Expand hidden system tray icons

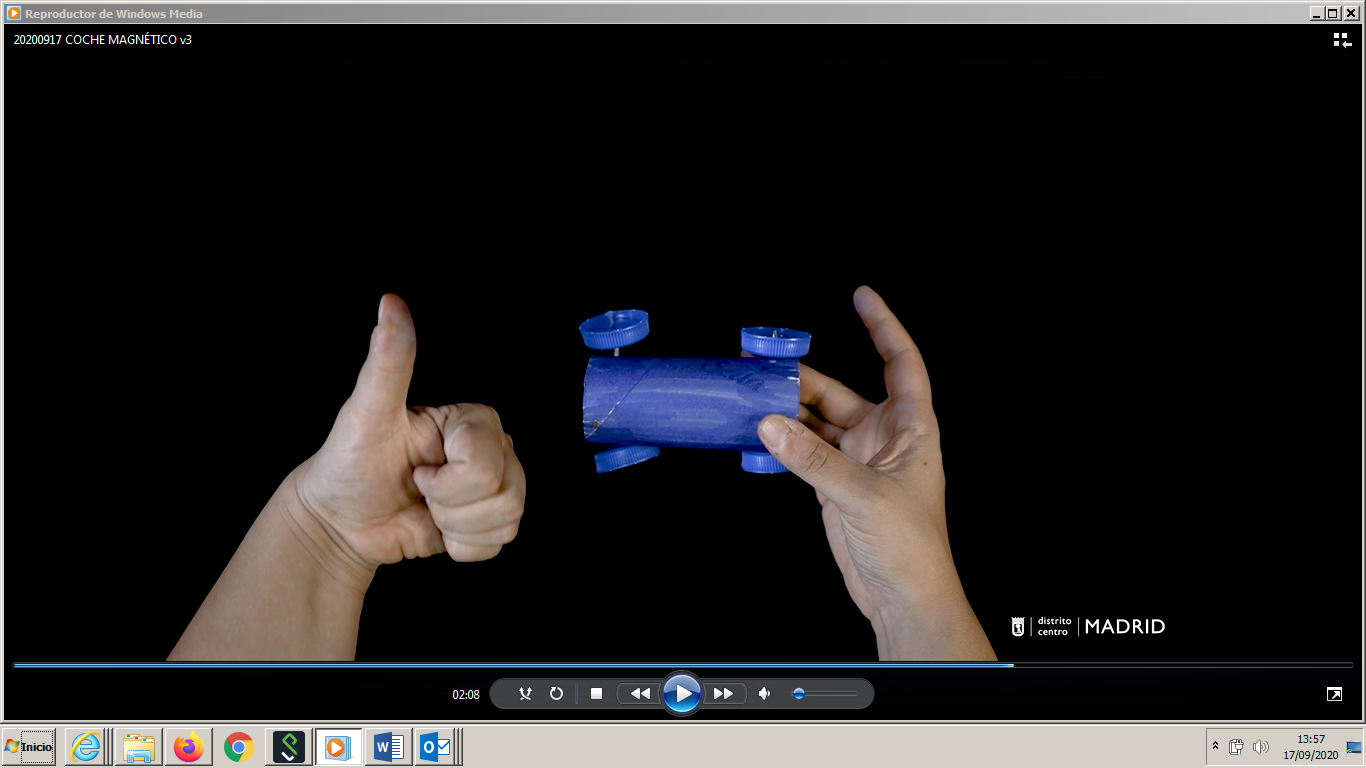tap(1215, 746)
